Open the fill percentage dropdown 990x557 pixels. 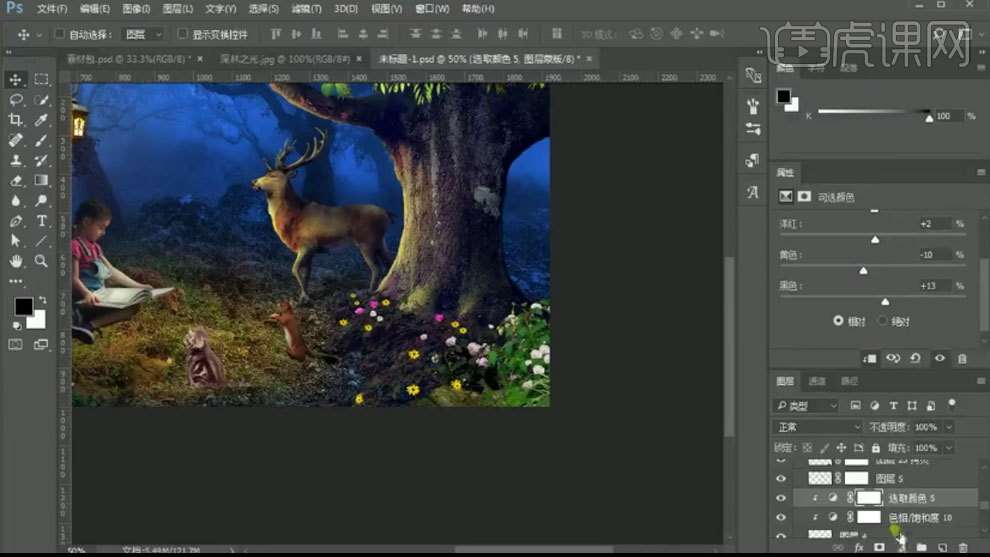coord(949,448)
